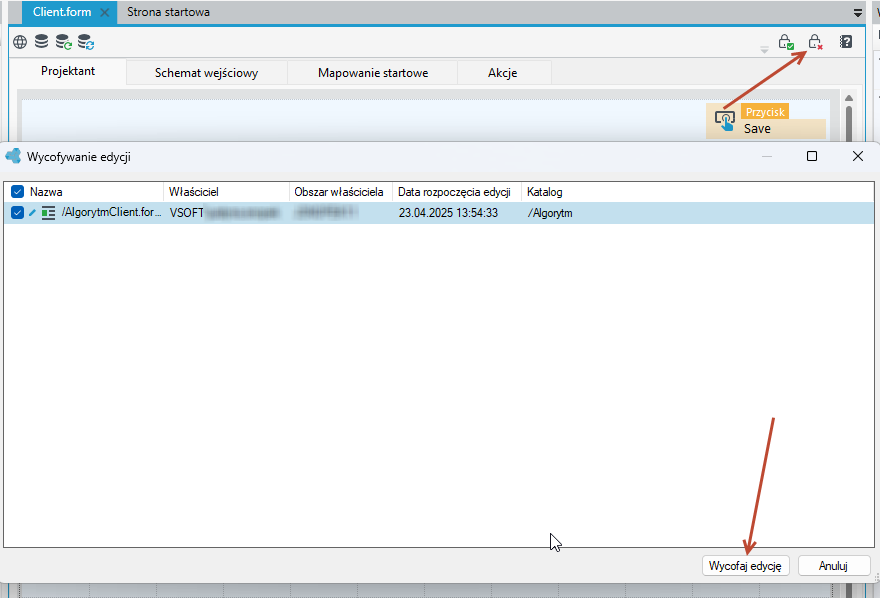880x598 pixels.
Task: Toggle the select-all checkbox beside Nazwa
Action: click(17, 192)
